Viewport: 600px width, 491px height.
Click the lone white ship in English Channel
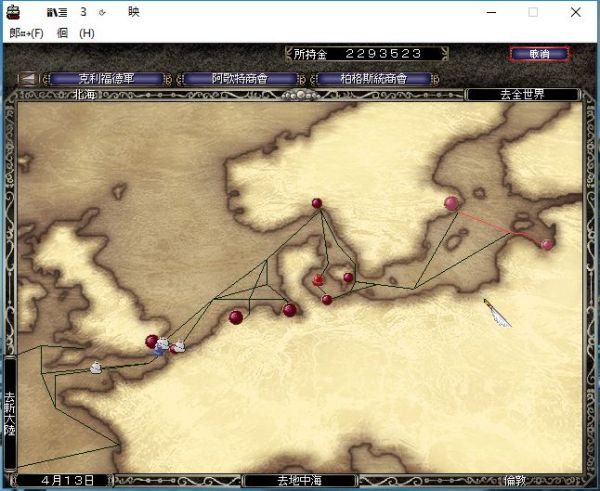96,367
